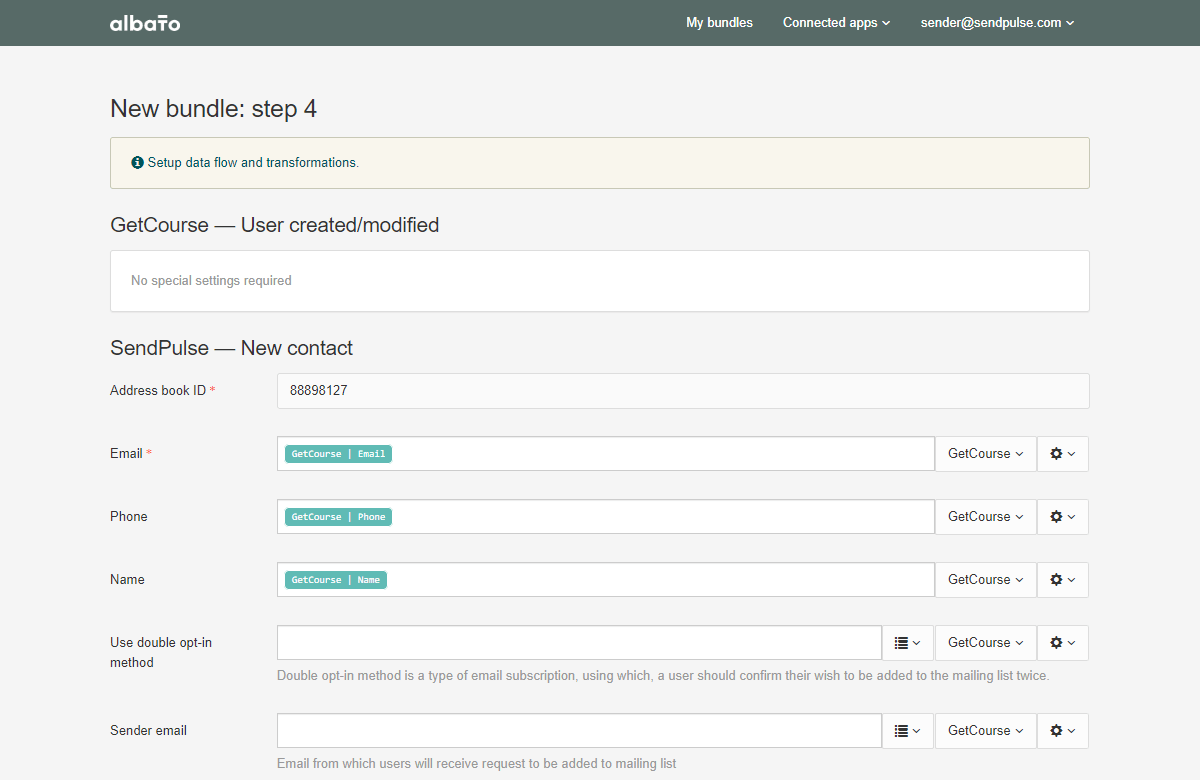This screenshot has height=780, width=1200.
Task: Click into the Email input field
Action: [x=606, y=454]
